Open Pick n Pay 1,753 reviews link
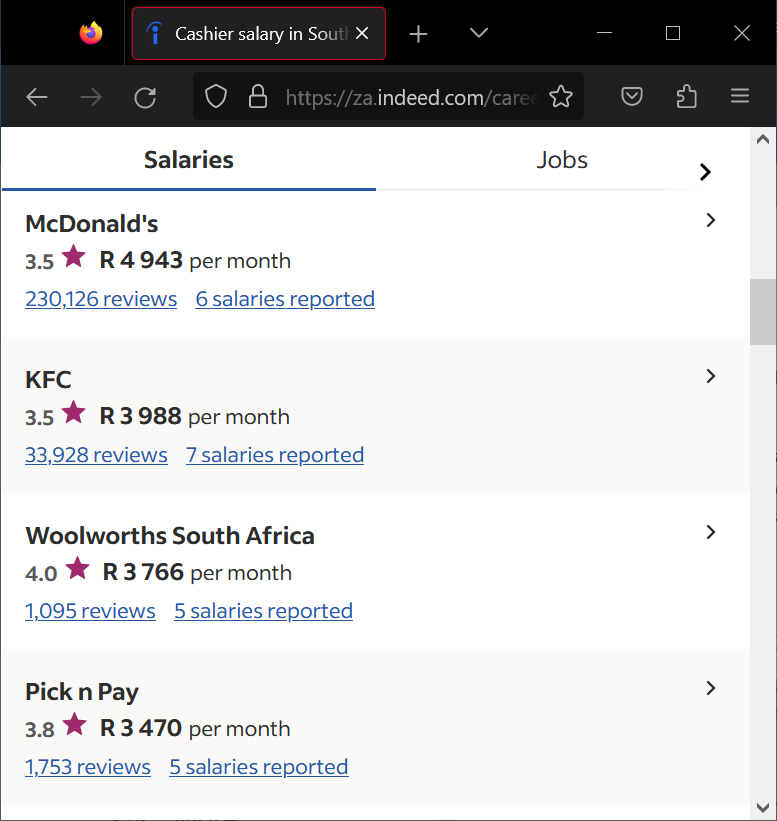Viewport: 777px width, 821px height. pyautogui.click(x=88, y=767)
